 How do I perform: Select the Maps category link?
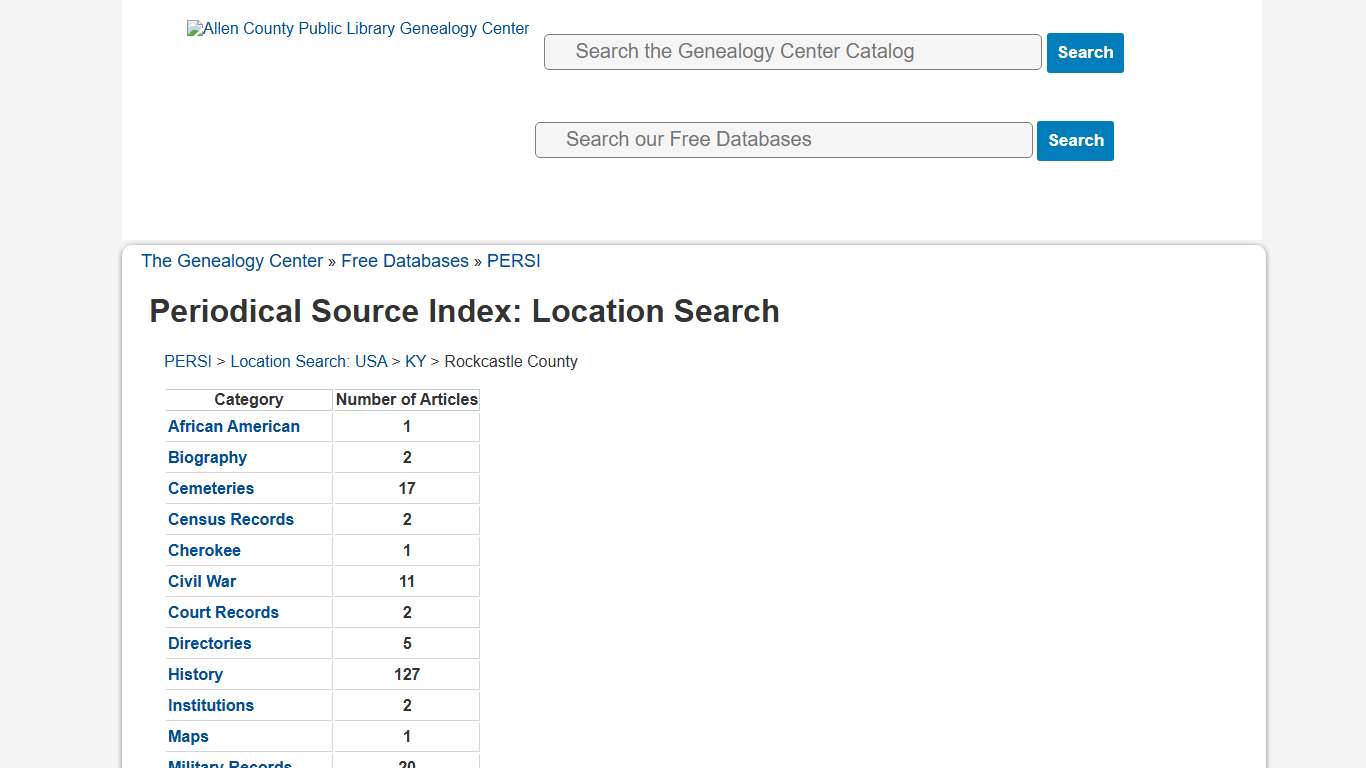pyautogui.click(x=188, y=736)
